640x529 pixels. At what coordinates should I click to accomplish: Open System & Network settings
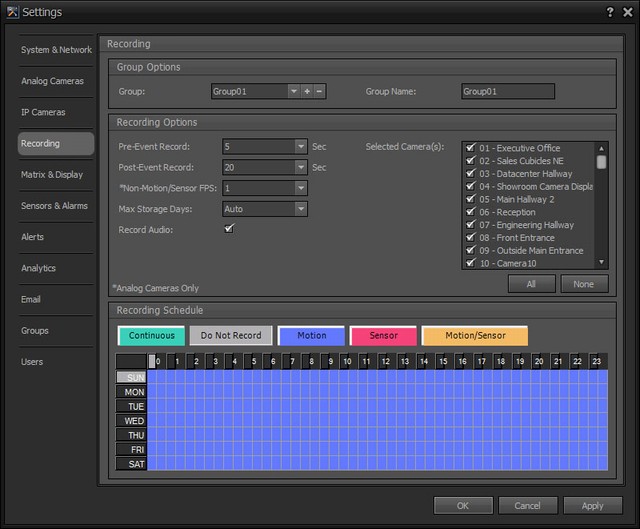[x=56, y=50]
